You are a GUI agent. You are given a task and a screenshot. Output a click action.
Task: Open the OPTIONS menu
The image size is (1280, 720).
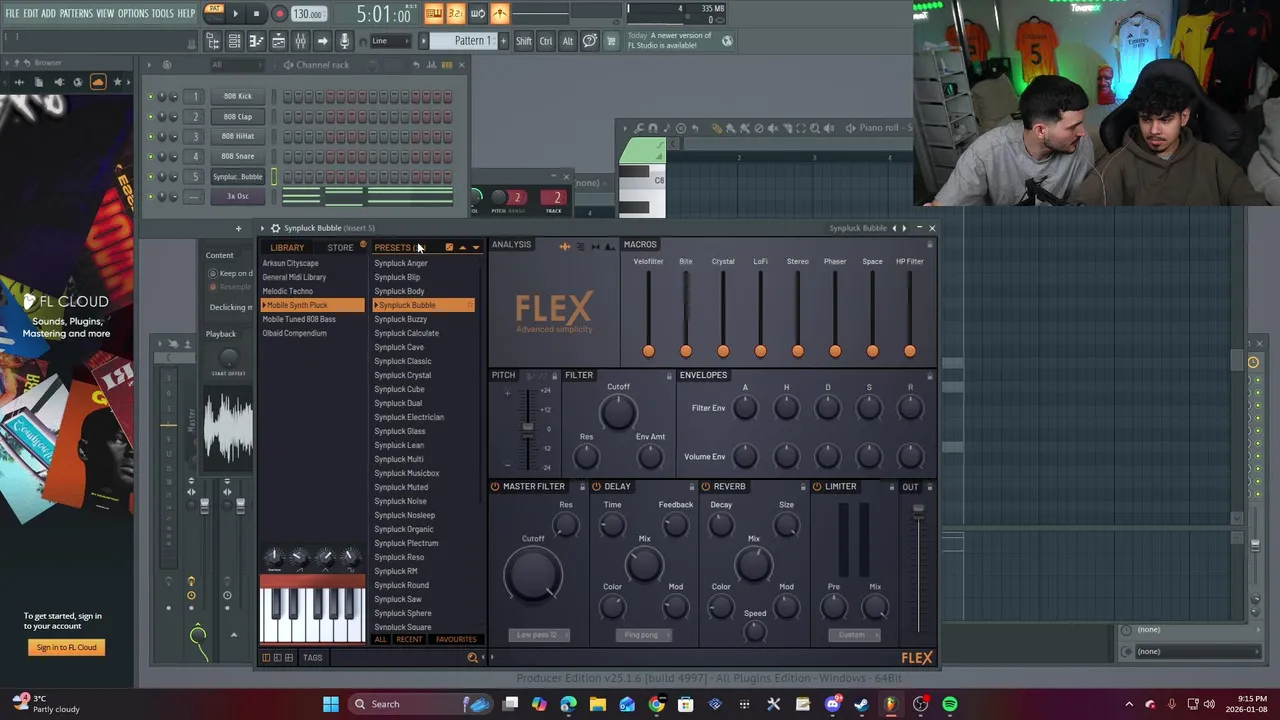(133, 13)
